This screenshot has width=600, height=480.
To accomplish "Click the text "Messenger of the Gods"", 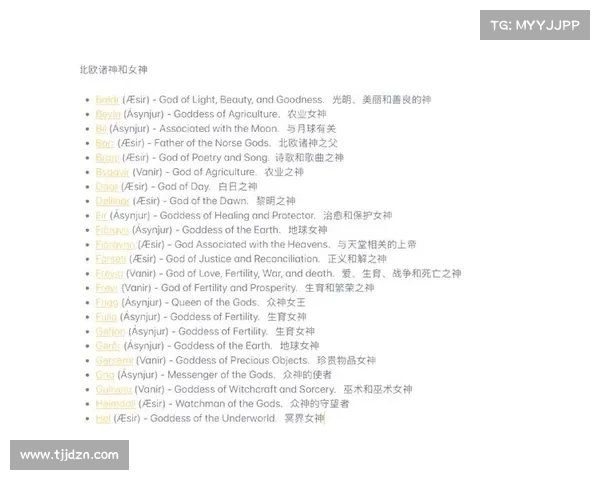I will [221, 375].
